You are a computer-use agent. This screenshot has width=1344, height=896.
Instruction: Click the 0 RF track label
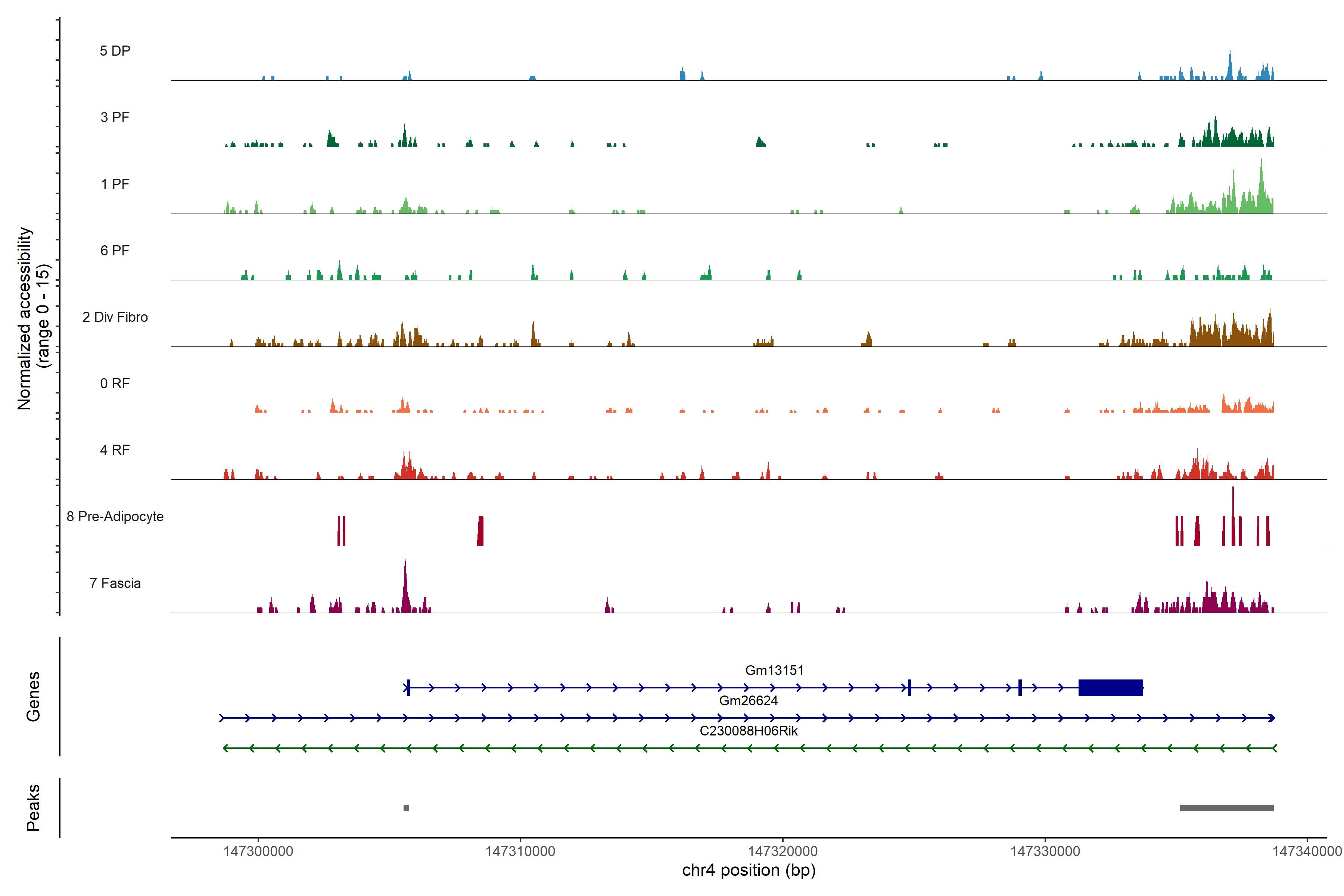[115, 383]
